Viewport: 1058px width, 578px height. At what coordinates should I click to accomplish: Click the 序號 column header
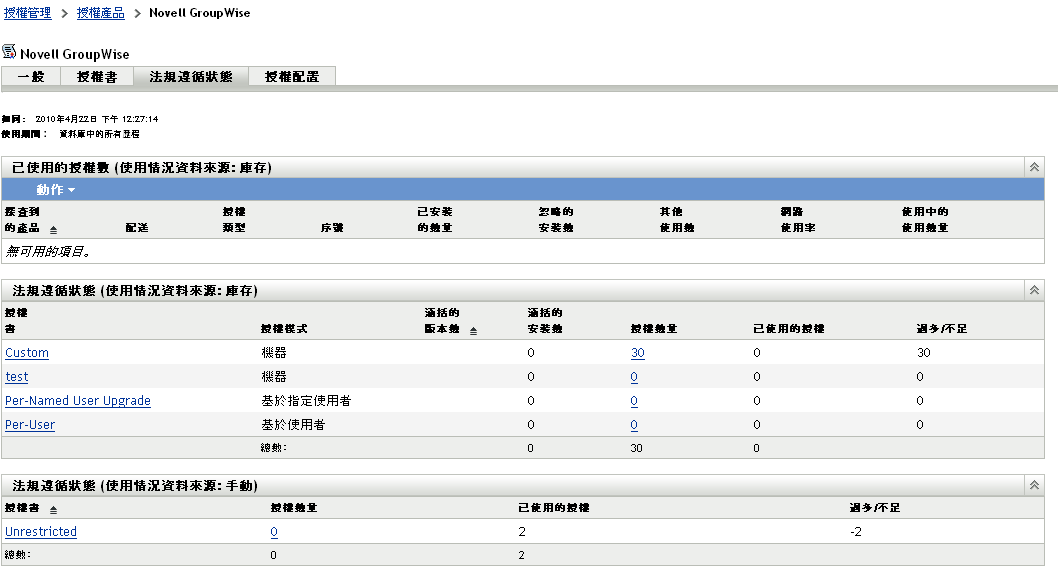click(332, 228)
